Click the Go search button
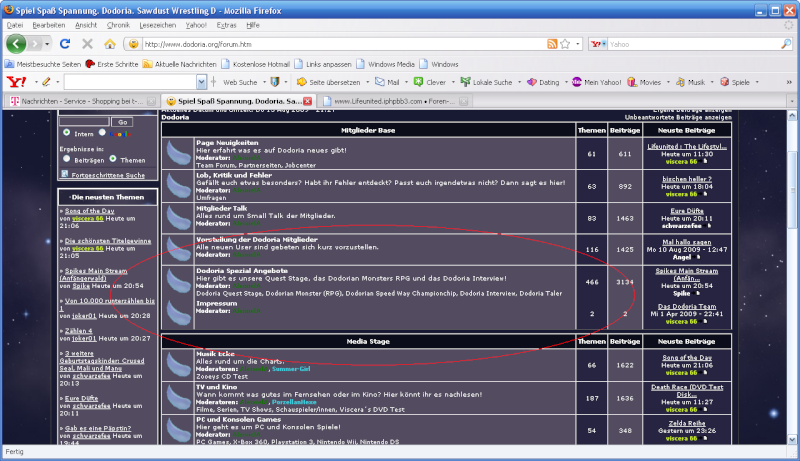800x461 pixels. [x=122, y=122]
